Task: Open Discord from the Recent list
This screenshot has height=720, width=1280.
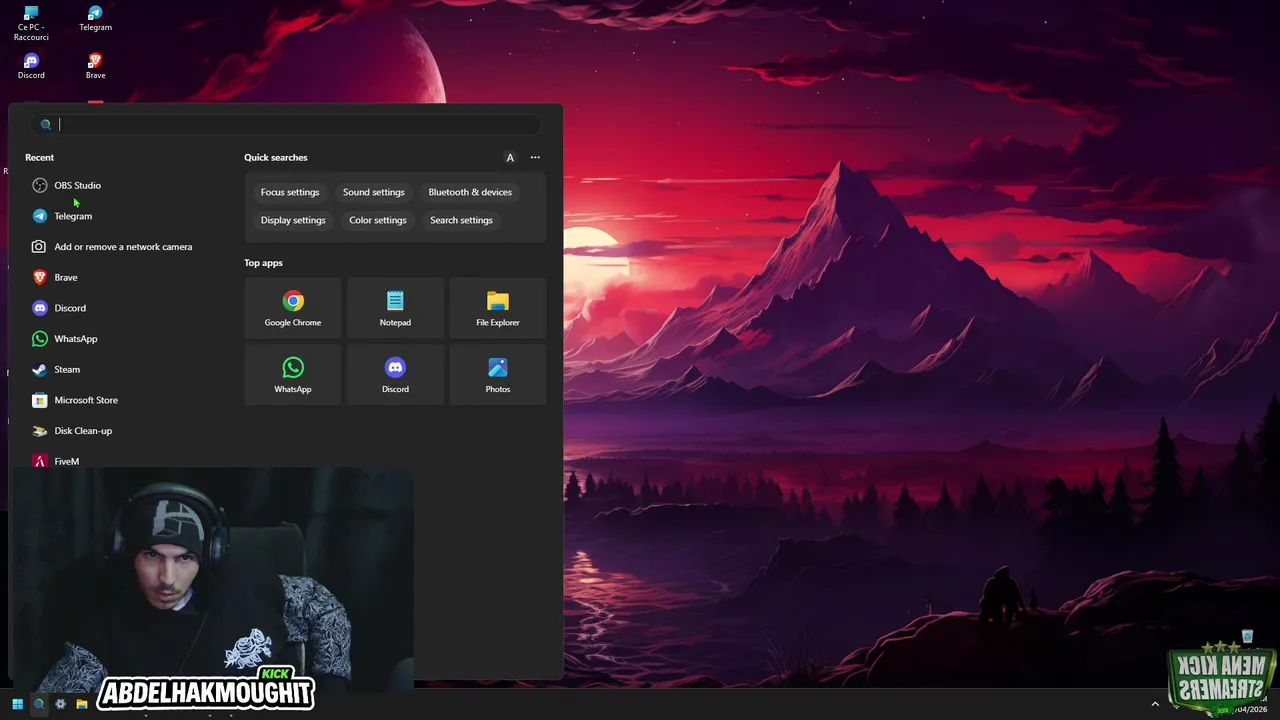Action: [59, 308]
